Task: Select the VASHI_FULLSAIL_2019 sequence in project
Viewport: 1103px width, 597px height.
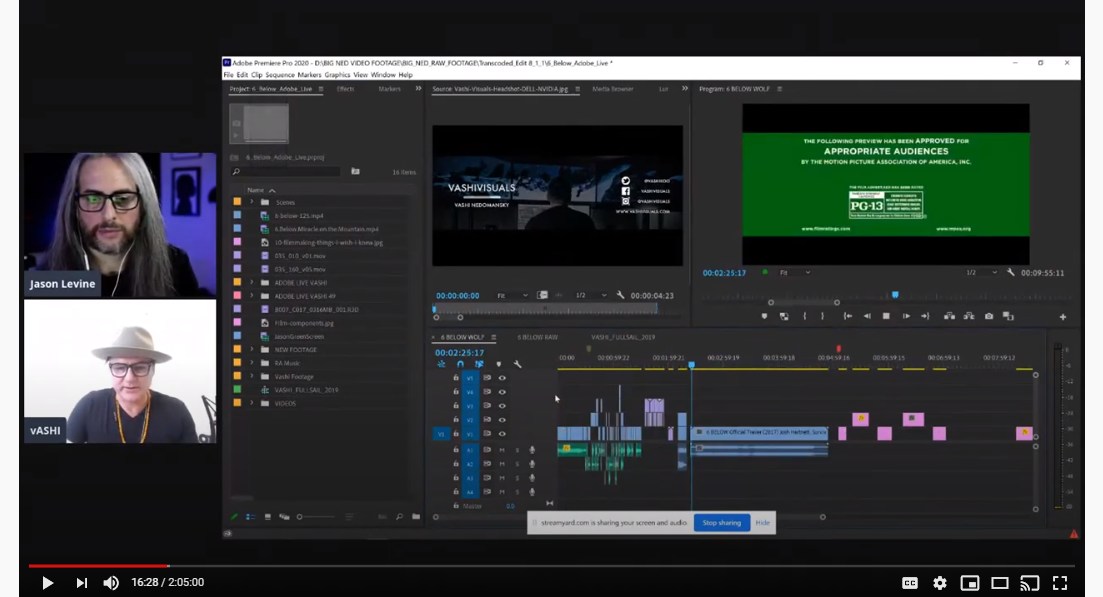Action: coord(306,390)
